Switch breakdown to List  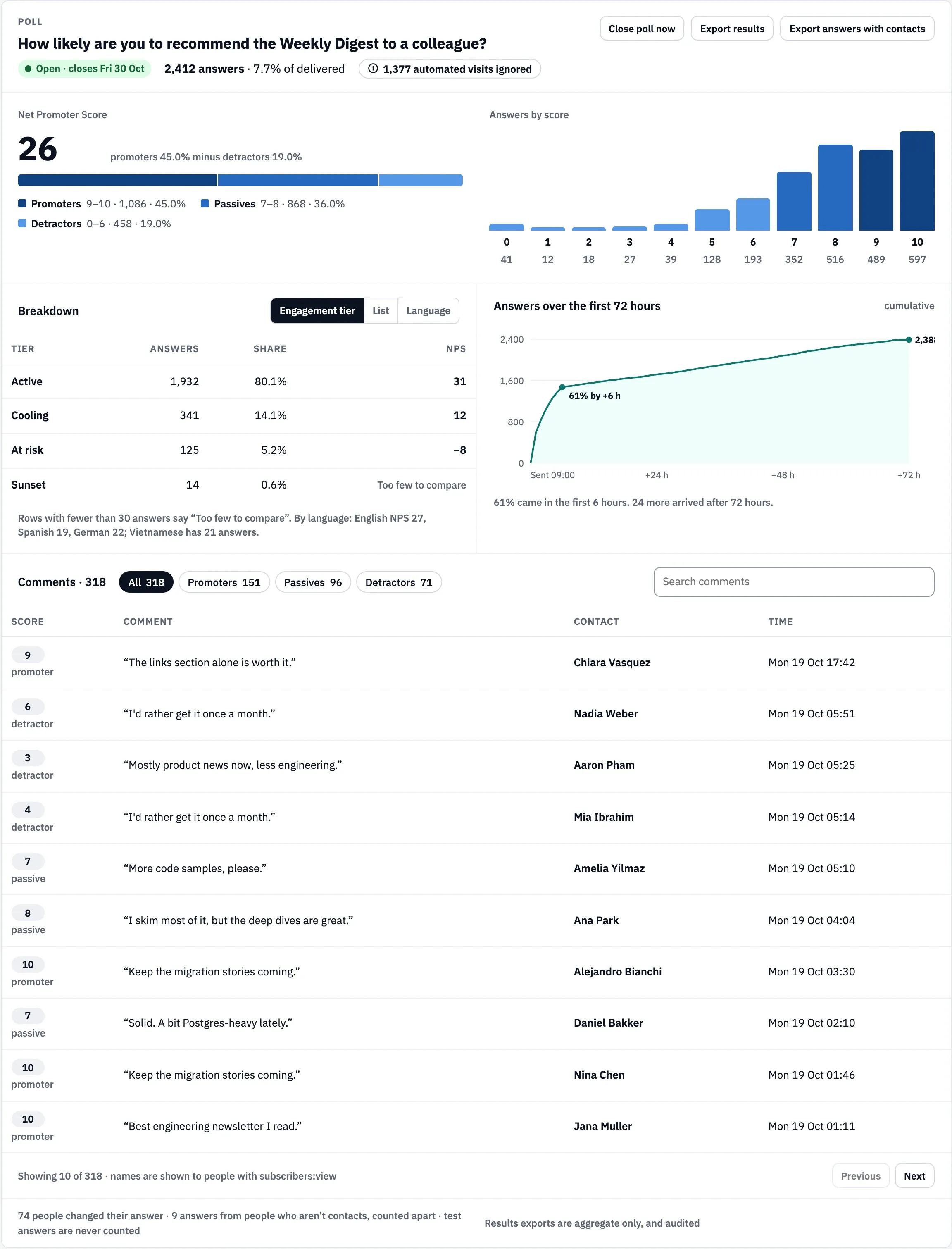click(380, 310)
